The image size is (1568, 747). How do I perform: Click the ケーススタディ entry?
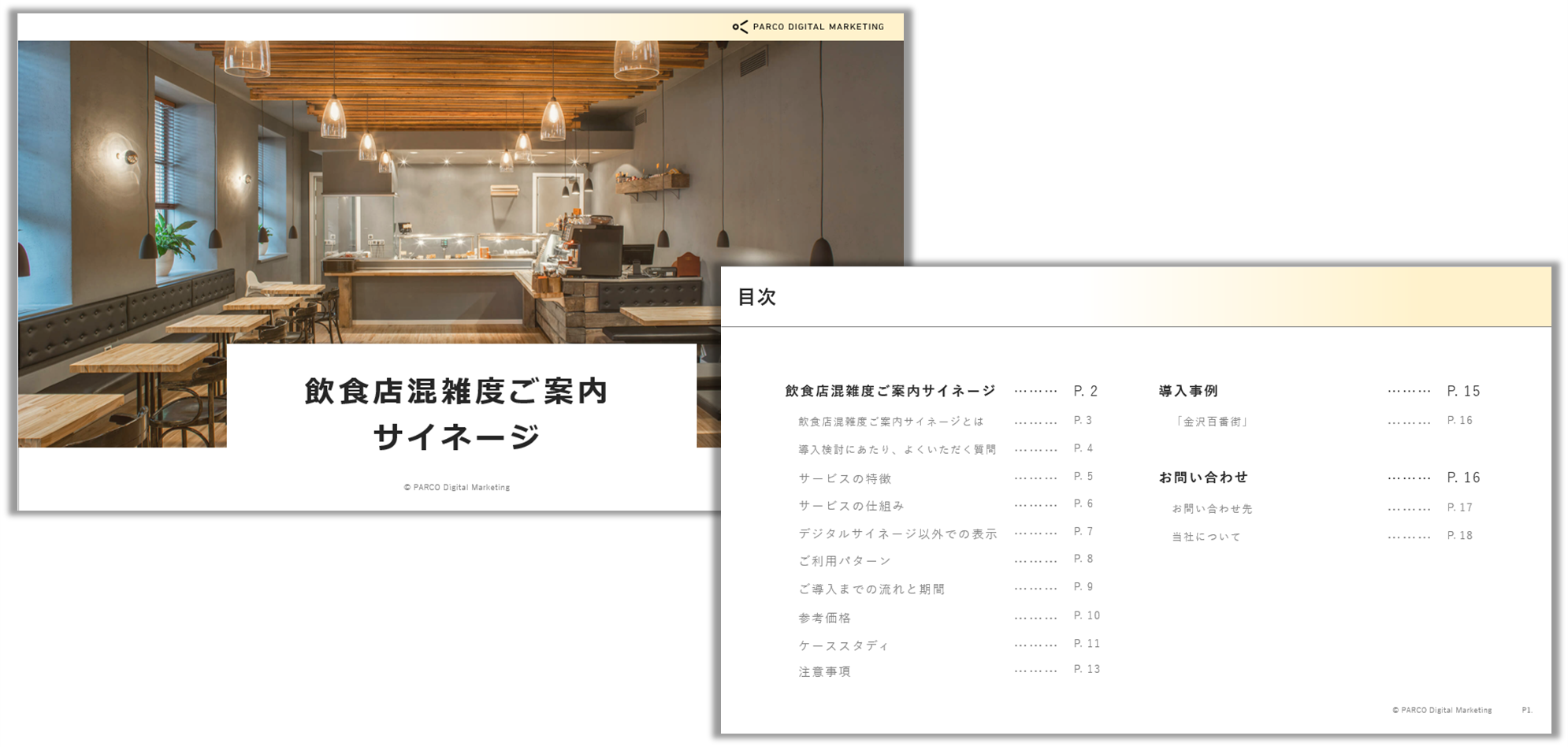(x=842, y=644)
